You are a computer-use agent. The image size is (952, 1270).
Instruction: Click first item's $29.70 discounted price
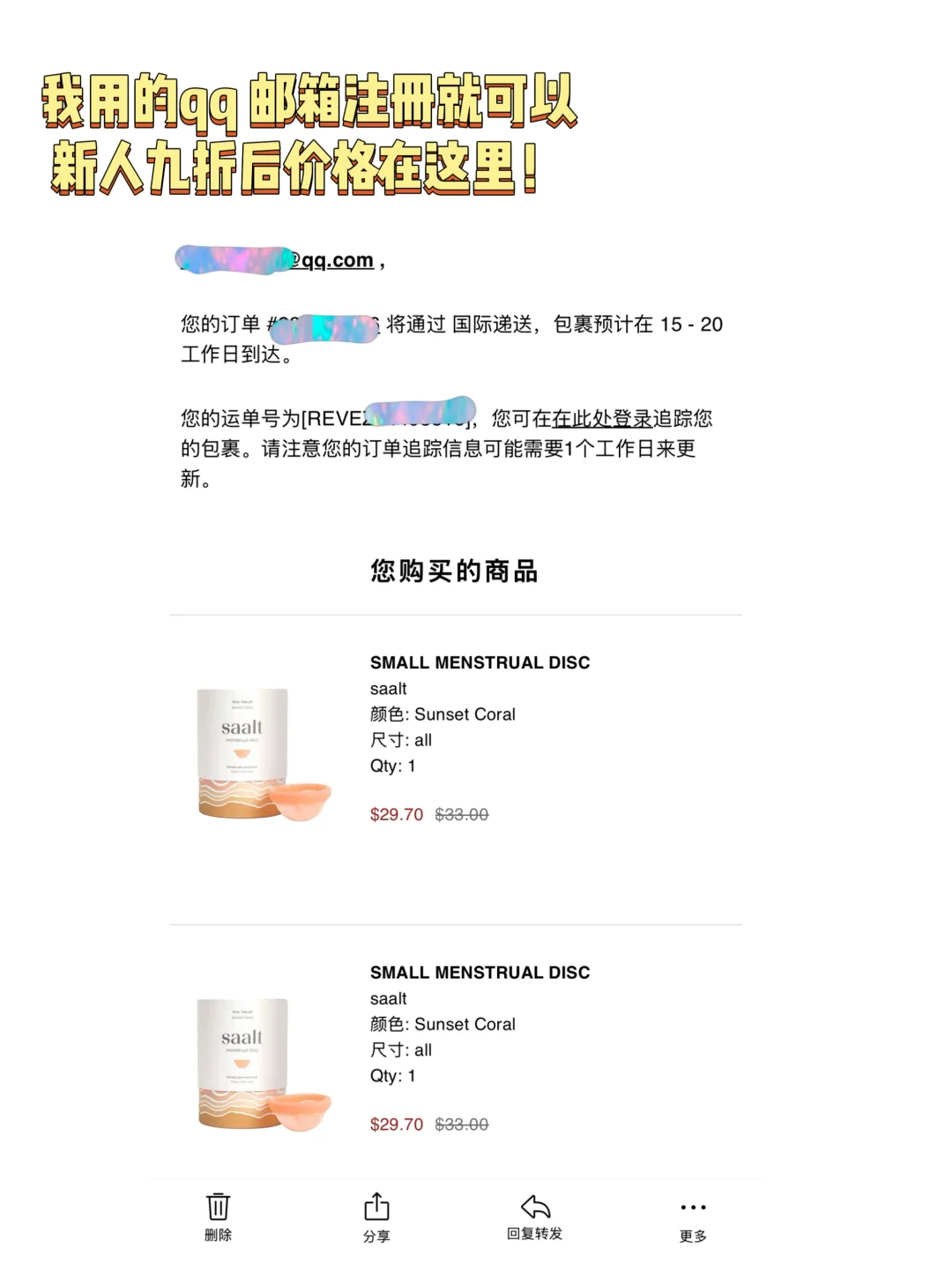coord(397,814)
